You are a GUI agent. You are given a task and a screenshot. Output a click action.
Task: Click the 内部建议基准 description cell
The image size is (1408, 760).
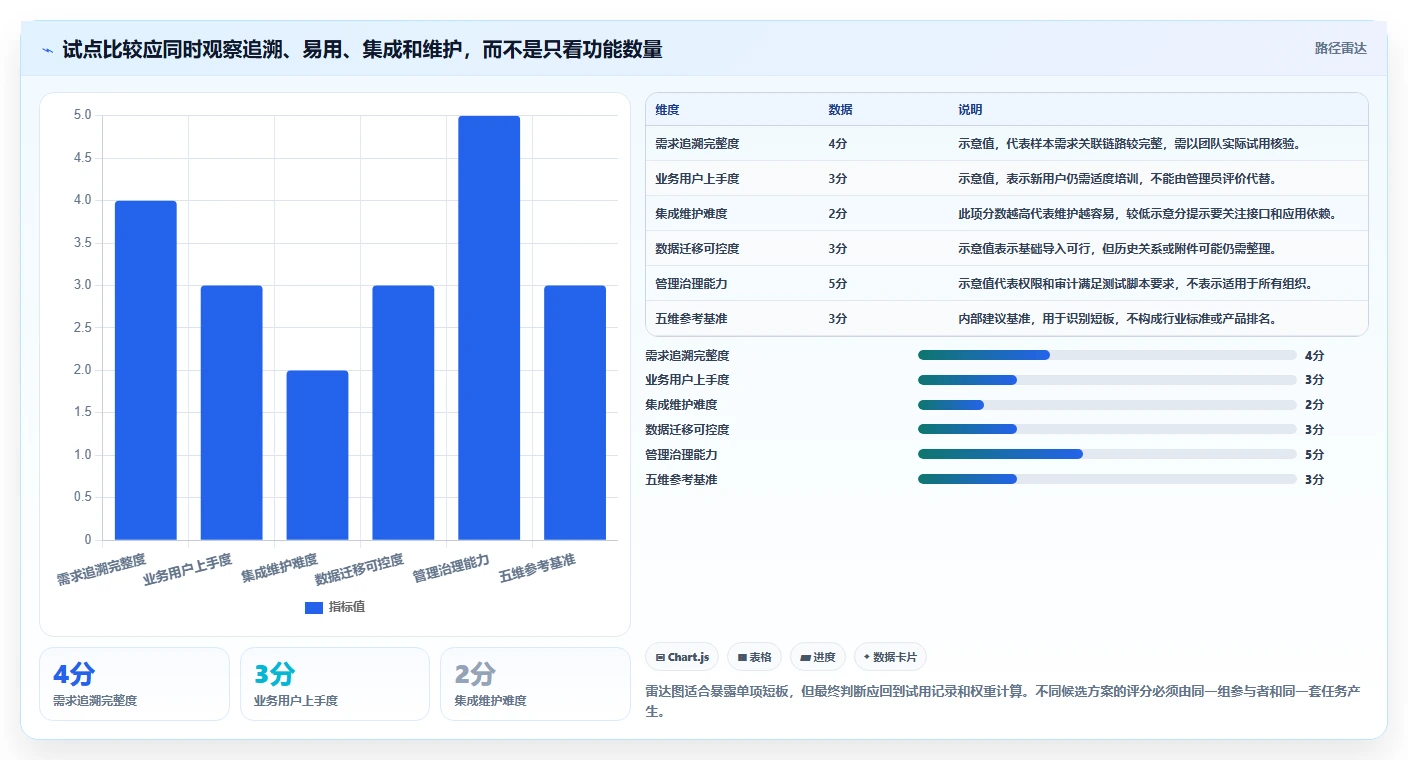[1121, 318]
